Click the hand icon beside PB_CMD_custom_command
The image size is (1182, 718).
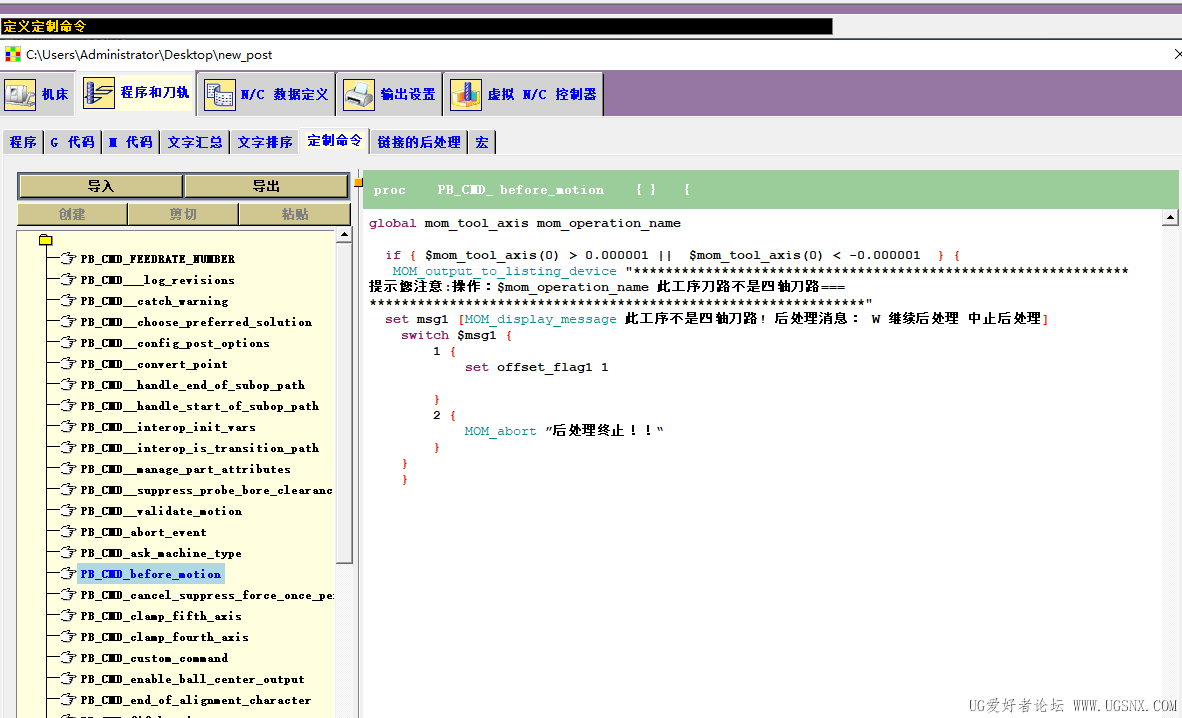point(69,658)
